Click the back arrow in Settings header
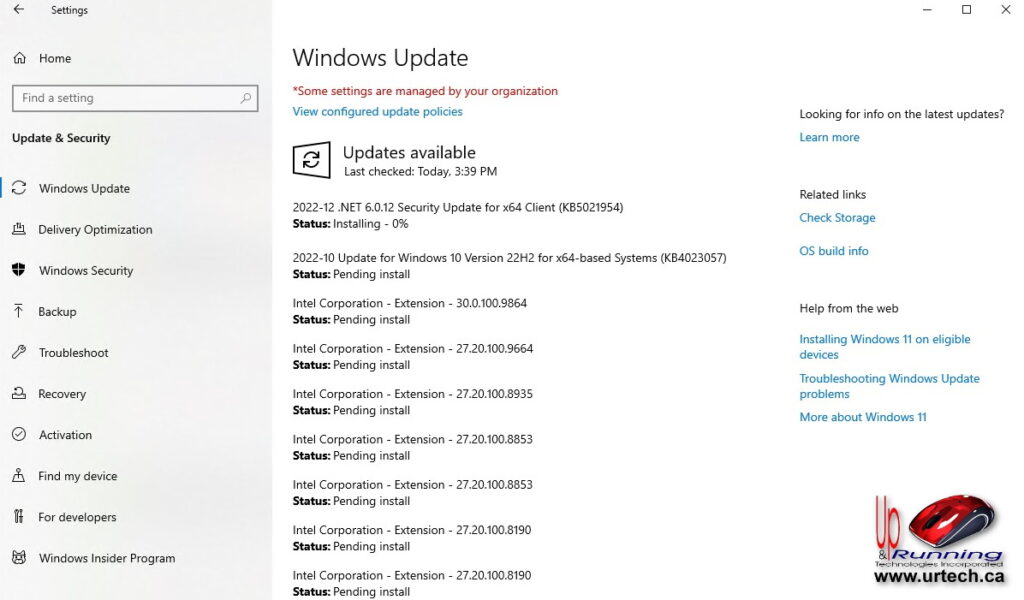 18,10
